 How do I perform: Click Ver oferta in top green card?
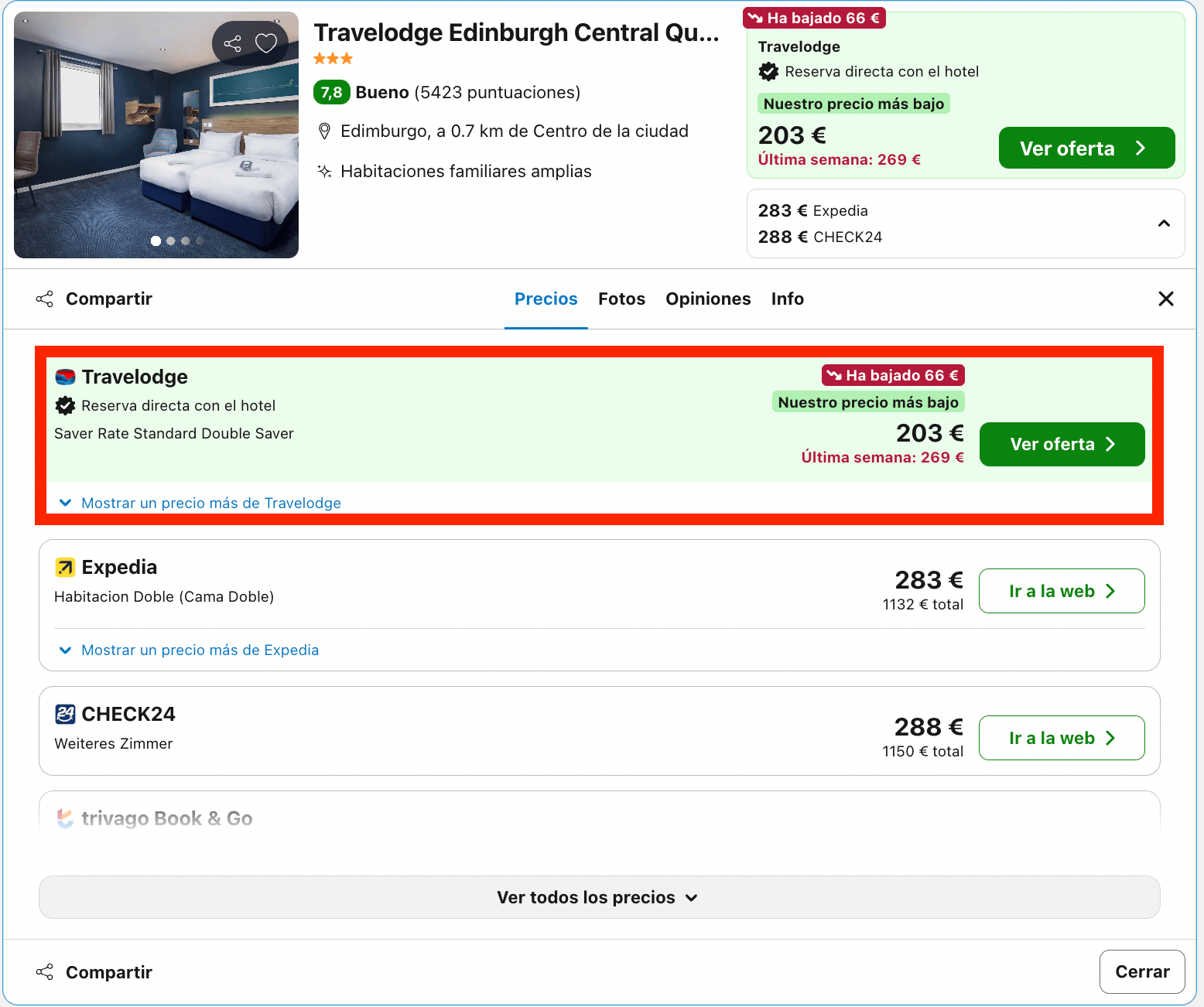pyautogui.click(x=1086, y=148)
